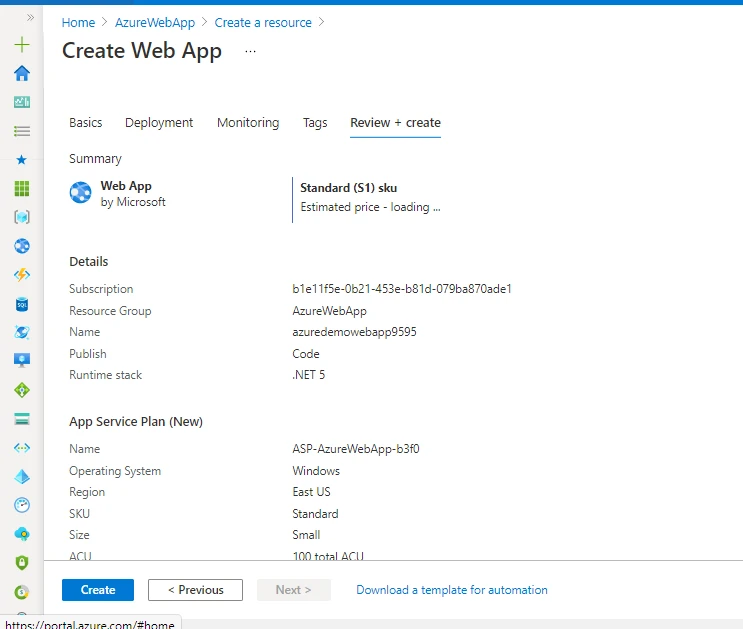Open the Security Center shield icon
The width and height of the screenshot is (743, 629).
[22, 563]
